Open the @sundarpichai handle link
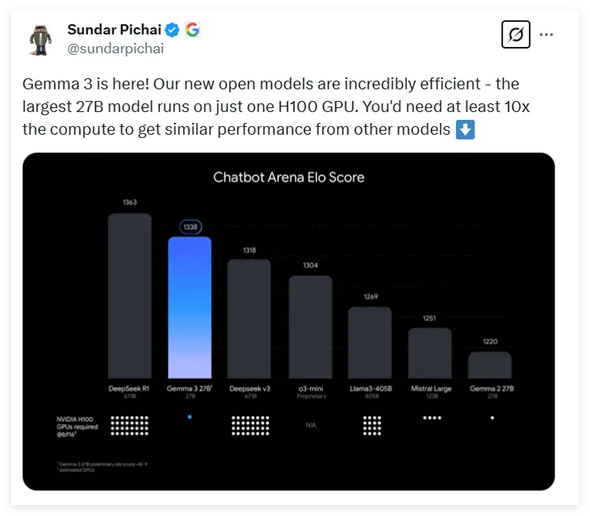Viewport: 590px width, 516px height. coord(116,49)
